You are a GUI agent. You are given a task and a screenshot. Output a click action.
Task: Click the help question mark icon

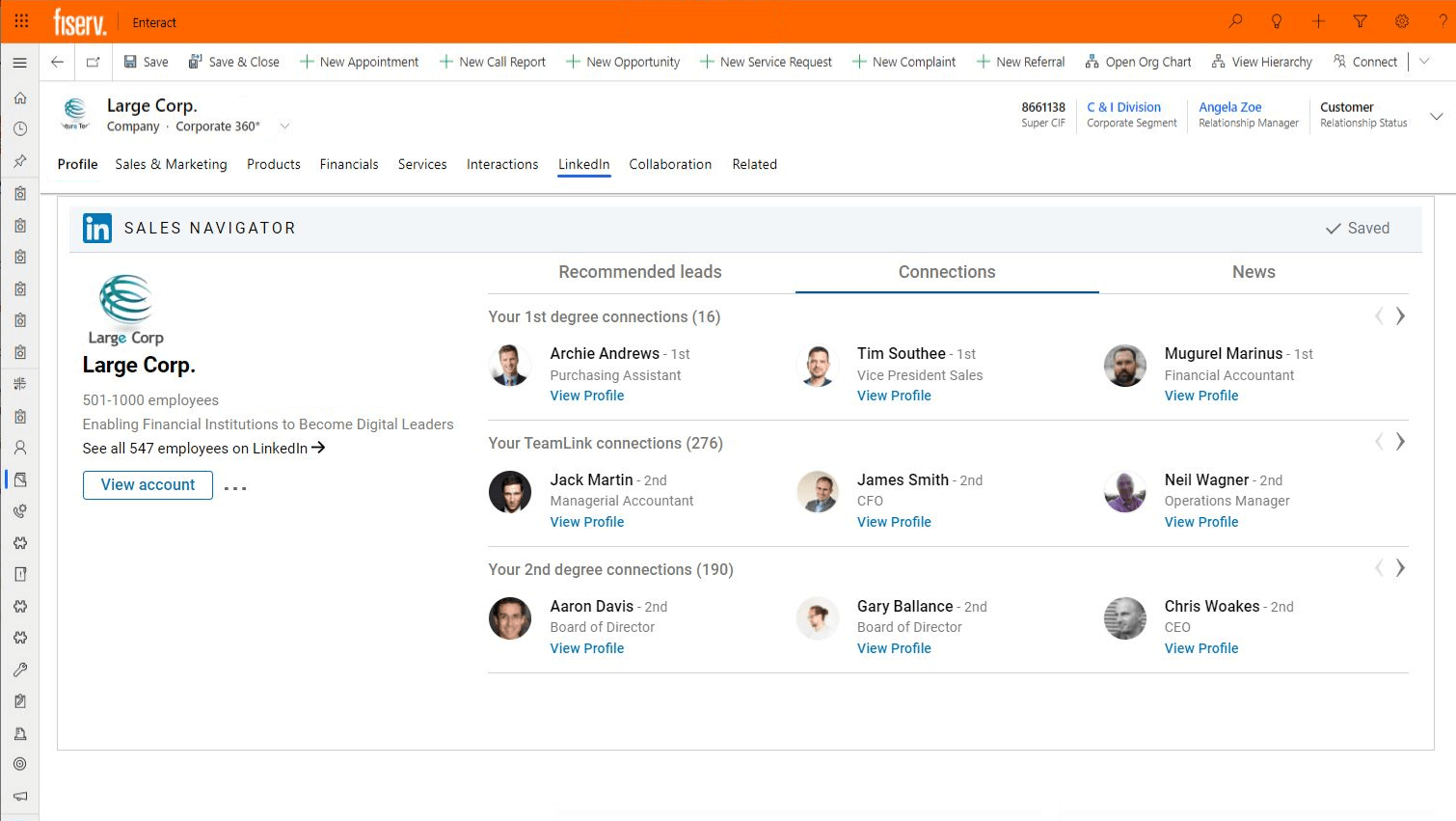tap(1442, 21)
